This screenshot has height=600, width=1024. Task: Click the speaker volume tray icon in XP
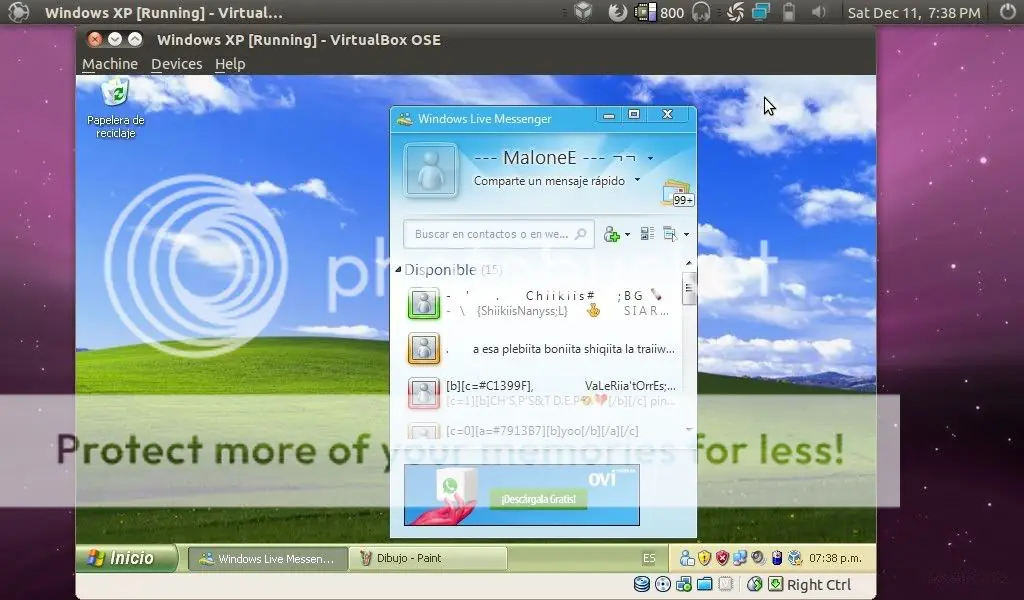click(x=758, y=558)
